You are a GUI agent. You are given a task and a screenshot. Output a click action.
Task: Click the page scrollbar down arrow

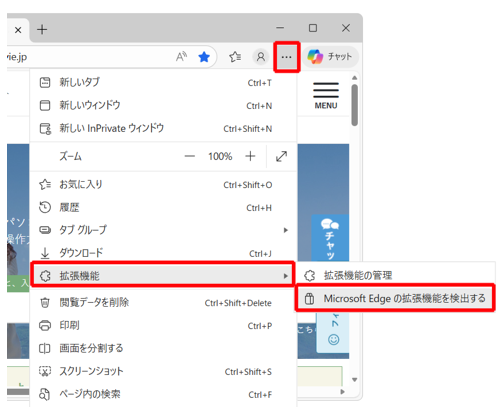coord(354,380)
